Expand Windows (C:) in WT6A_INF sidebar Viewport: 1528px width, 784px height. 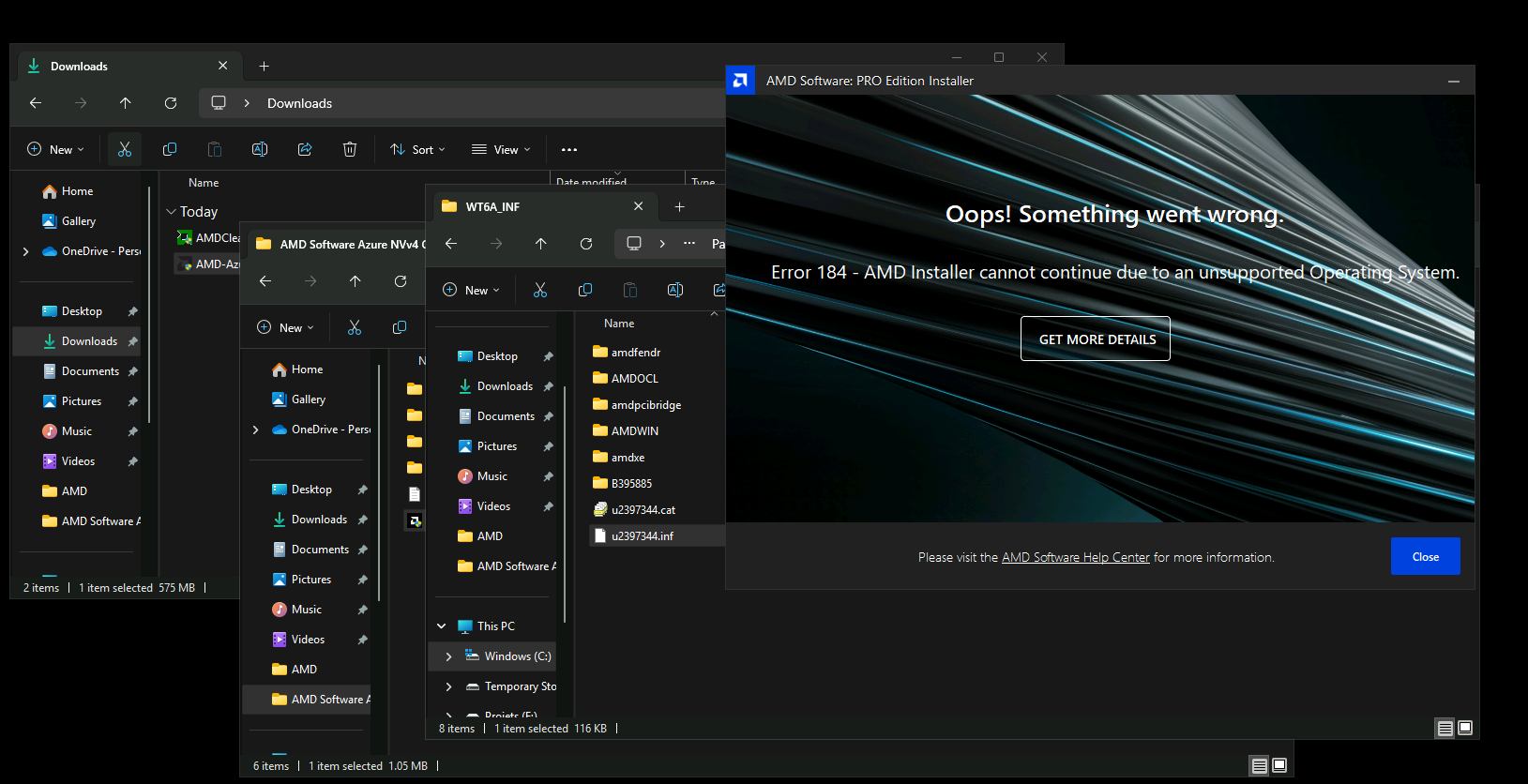(x=448, y=656)
